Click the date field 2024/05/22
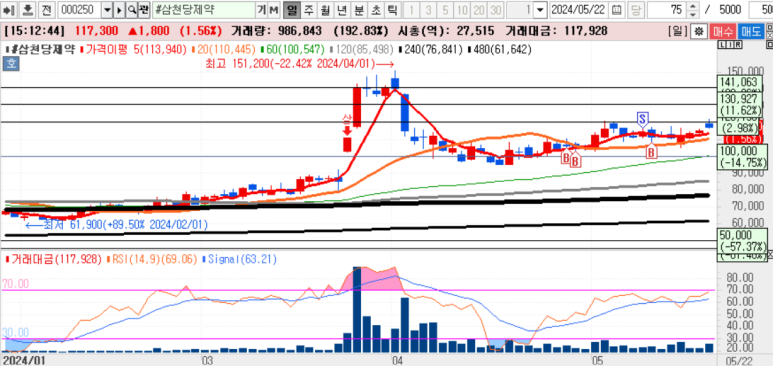773x366 pixels. click(579, 9)
